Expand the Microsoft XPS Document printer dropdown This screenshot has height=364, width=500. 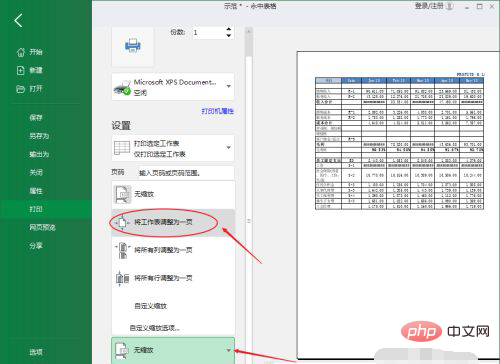229,86
